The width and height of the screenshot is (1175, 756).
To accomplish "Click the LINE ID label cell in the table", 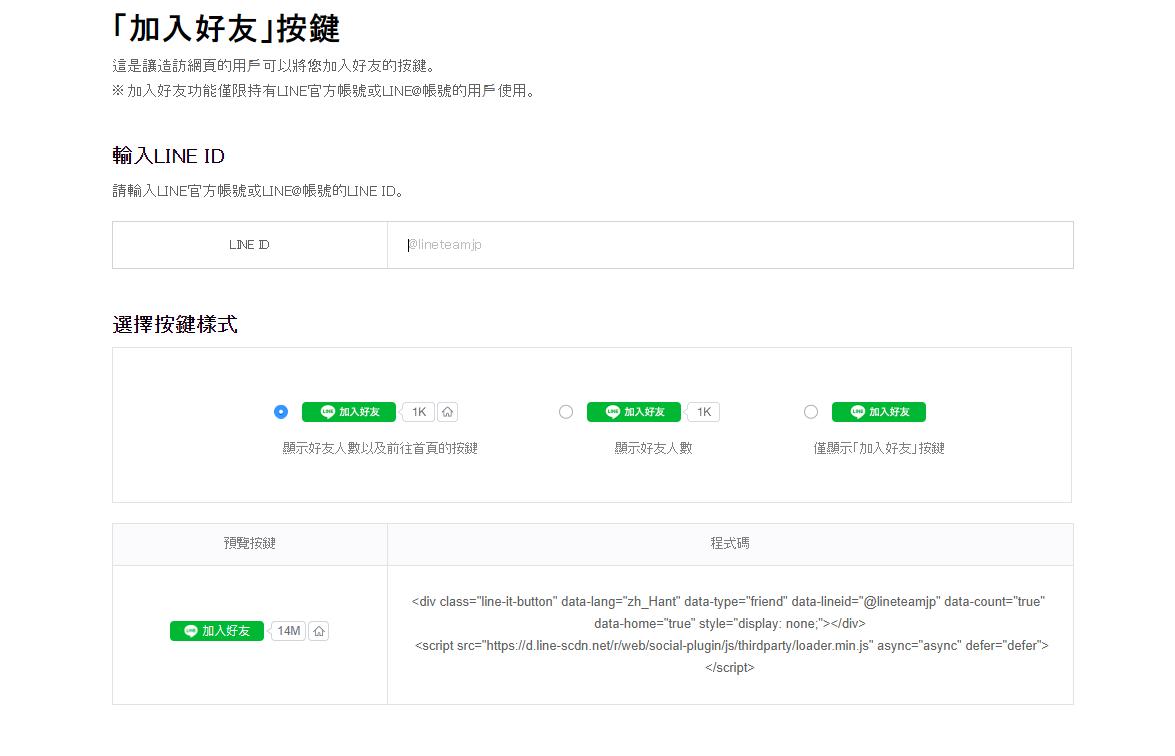I will tap(249, 244).
